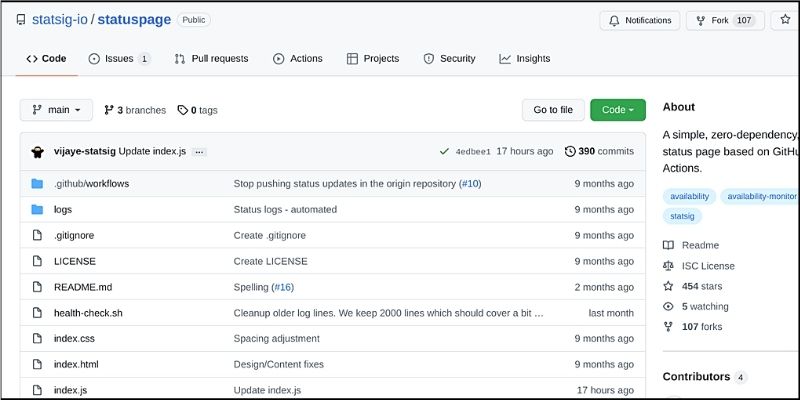Open the statsig-io organization link
The image size is (800, 400).
click(60, 20)
